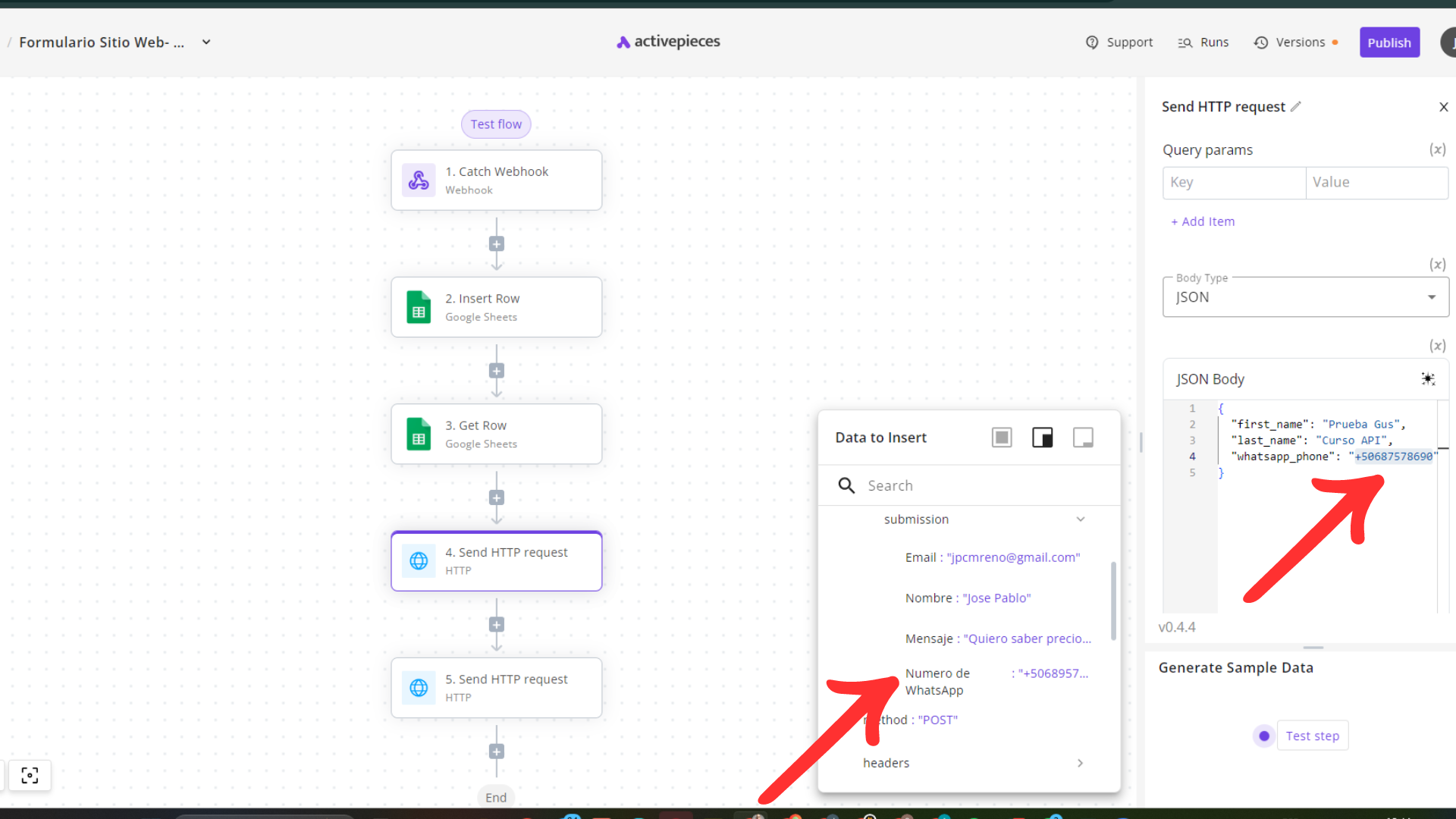Add step before End node

(x=497, y=752)
